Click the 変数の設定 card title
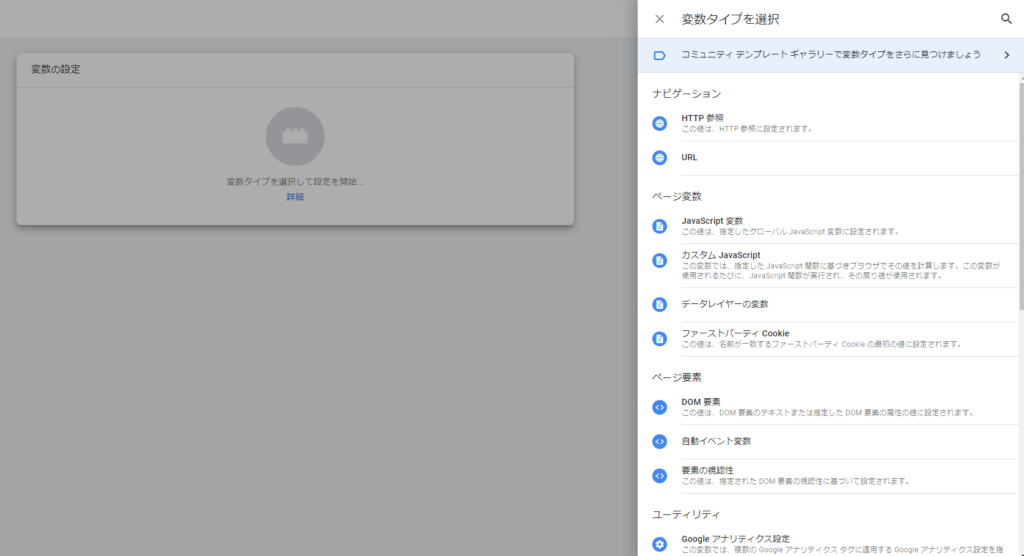This screenshot has width=1024, height=556. (x=56, y=69)
